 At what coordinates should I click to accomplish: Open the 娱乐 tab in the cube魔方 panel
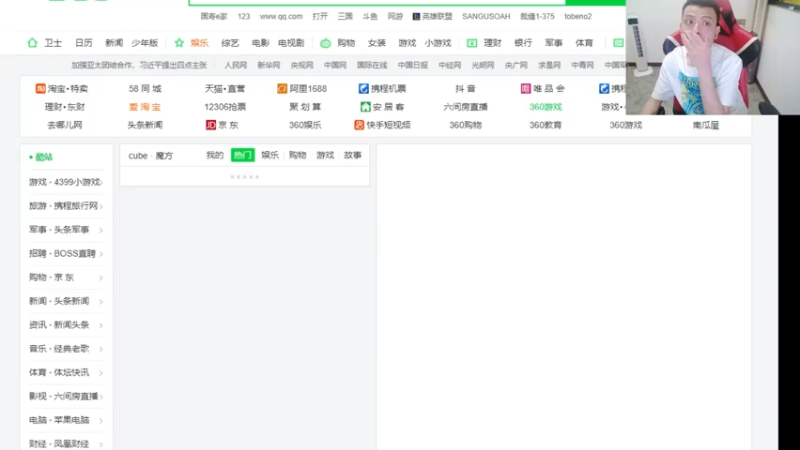point(270,155)
